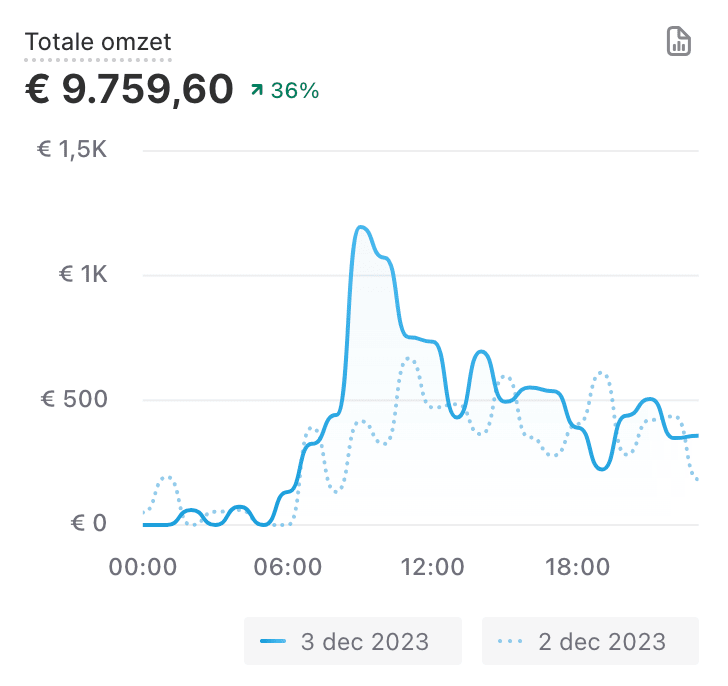728x686 pixels.
Task: Toggle the 3 dec 2023 legend series
Action: pyautogui.click(x=353, y=641)
